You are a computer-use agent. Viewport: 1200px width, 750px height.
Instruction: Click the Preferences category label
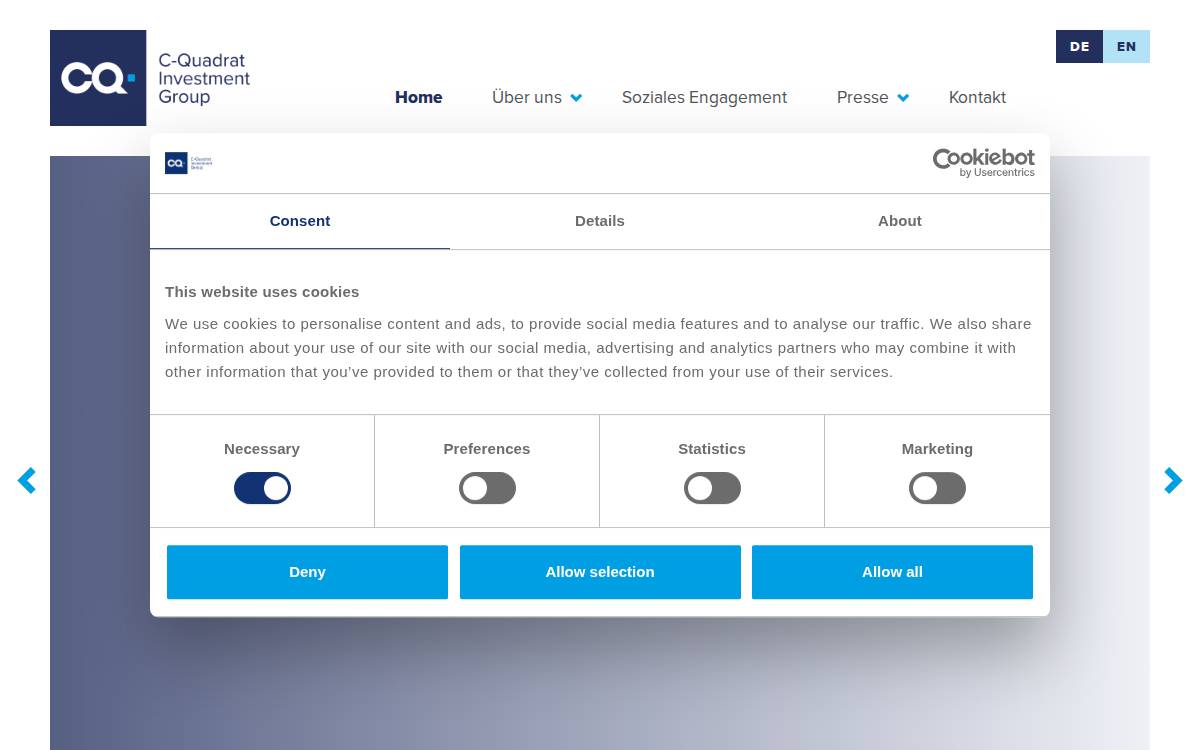(487, 449)
